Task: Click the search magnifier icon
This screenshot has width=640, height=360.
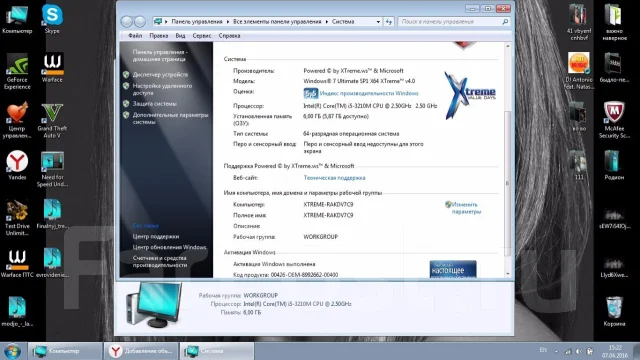Action: (x=505, y=22)
